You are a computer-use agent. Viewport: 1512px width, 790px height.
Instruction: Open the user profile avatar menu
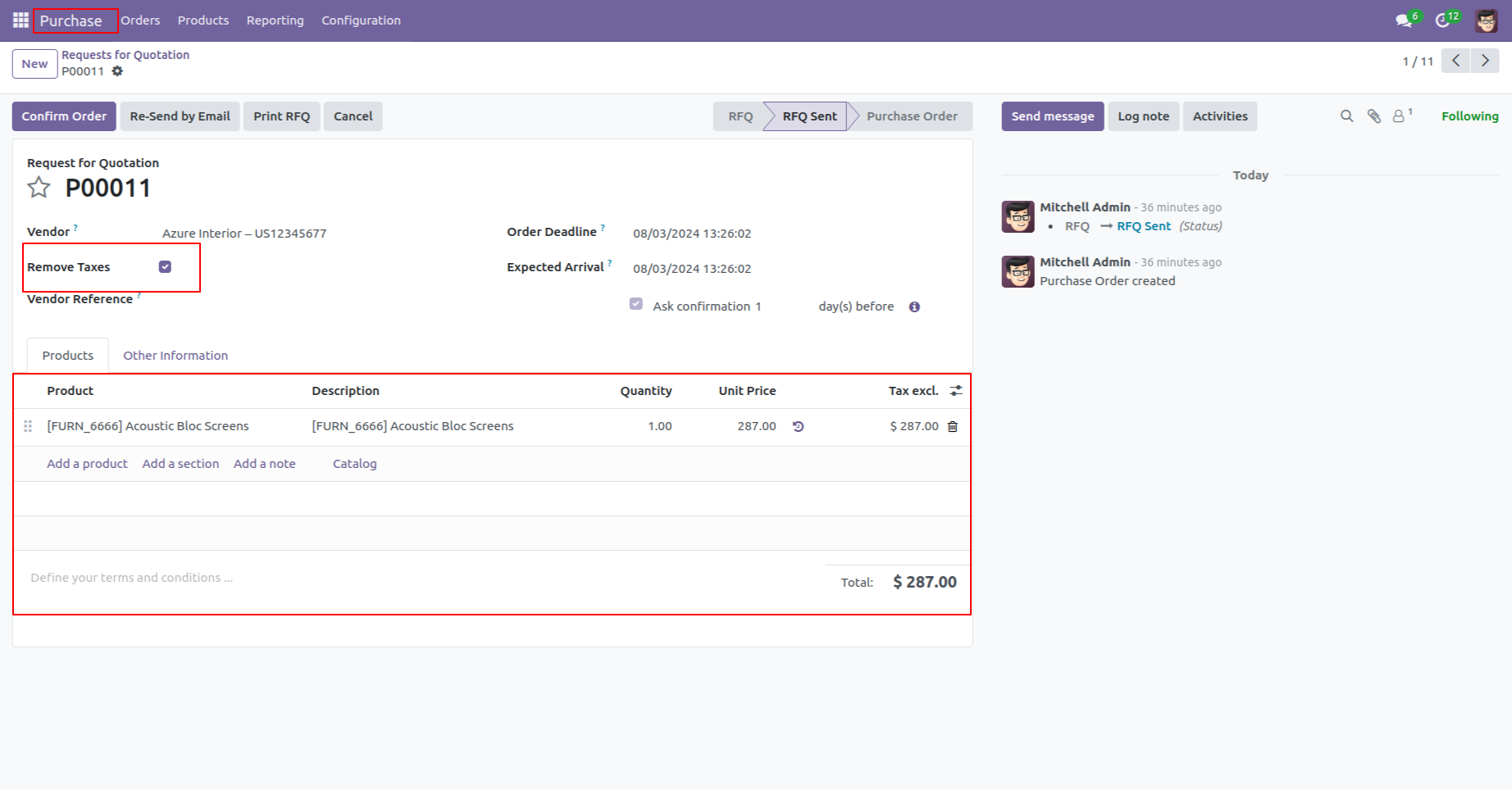pos(1486,20)
